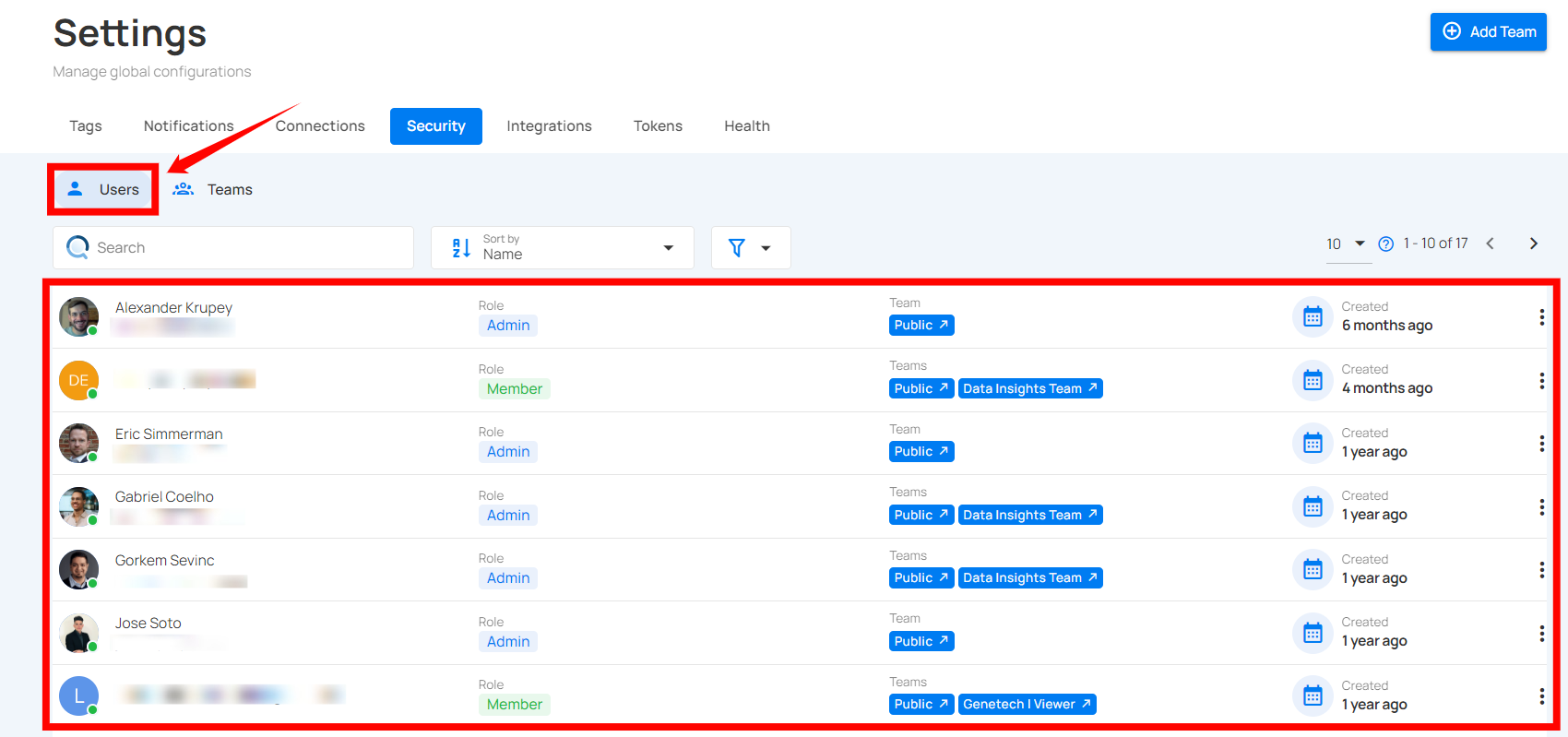Click into the Search input field

(233, 247)
